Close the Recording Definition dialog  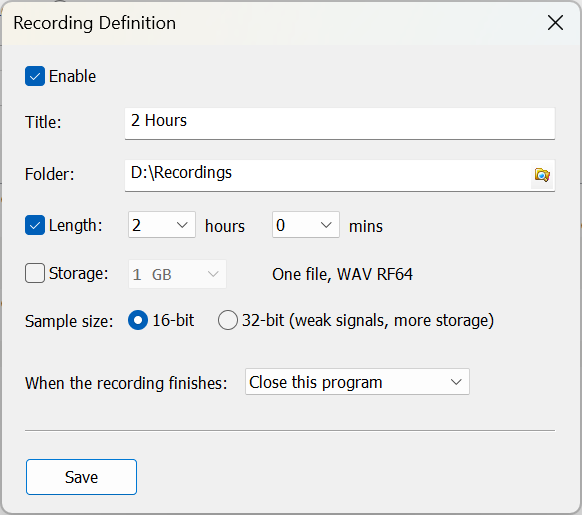point(555,23)
